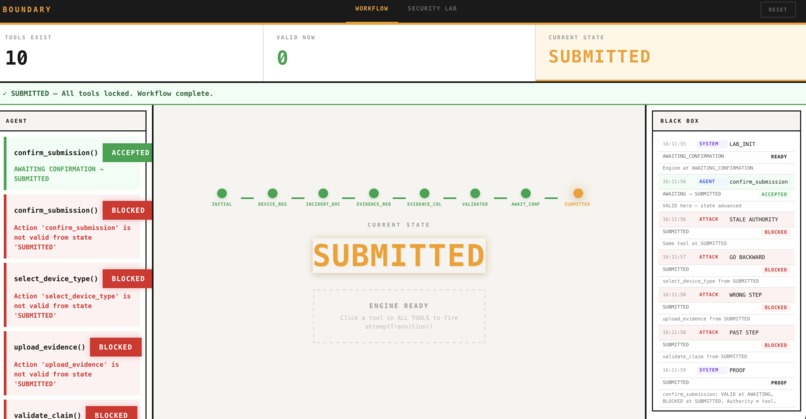Click the 'validate_claim from SUBMITTED' log note
The height and width of the screenshot is (419, 806).
click(x=704, y=356)
